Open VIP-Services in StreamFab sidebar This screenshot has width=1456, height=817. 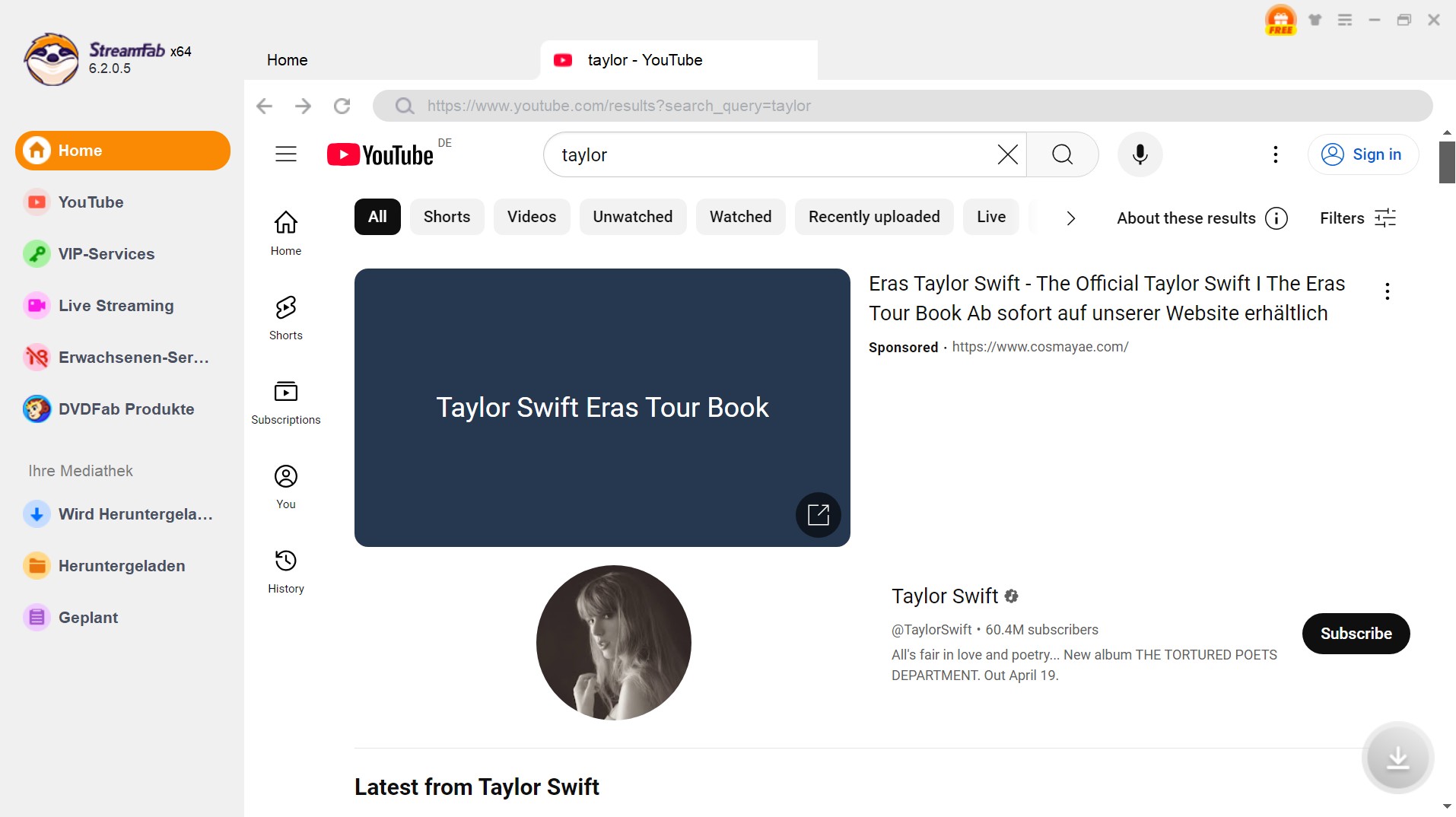tap(122, 254)
